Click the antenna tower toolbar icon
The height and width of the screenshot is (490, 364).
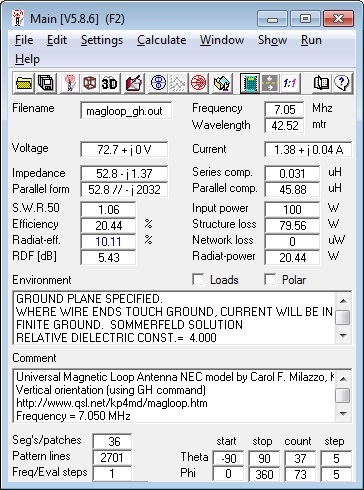click(x=69, y=83)
